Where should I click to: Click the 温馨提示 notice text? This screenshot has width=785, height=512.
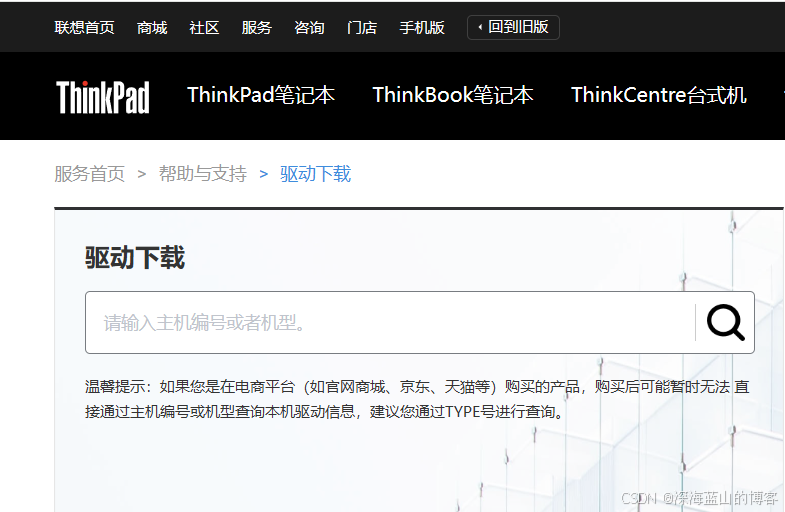[417, 399]
